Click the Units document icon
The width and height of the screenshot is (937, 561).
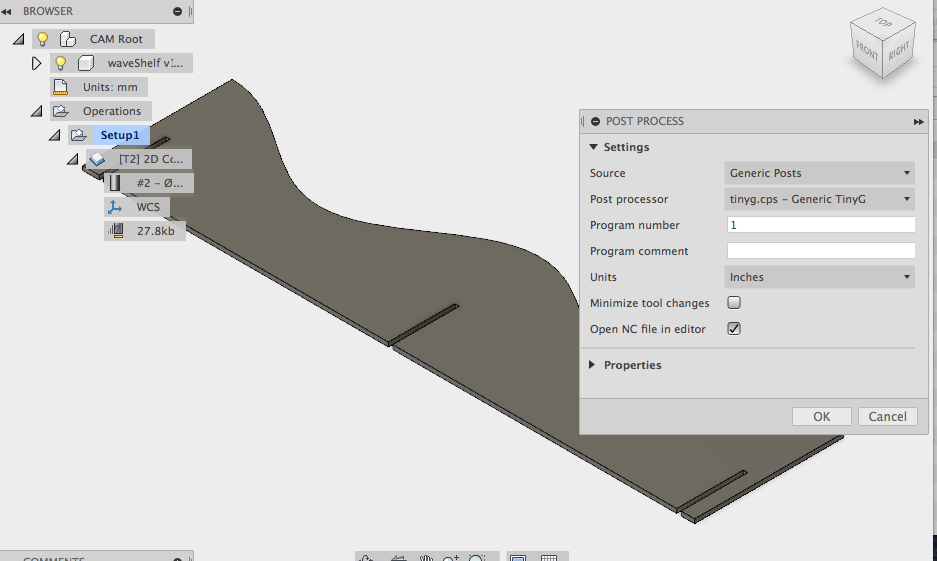pos(60,87)
